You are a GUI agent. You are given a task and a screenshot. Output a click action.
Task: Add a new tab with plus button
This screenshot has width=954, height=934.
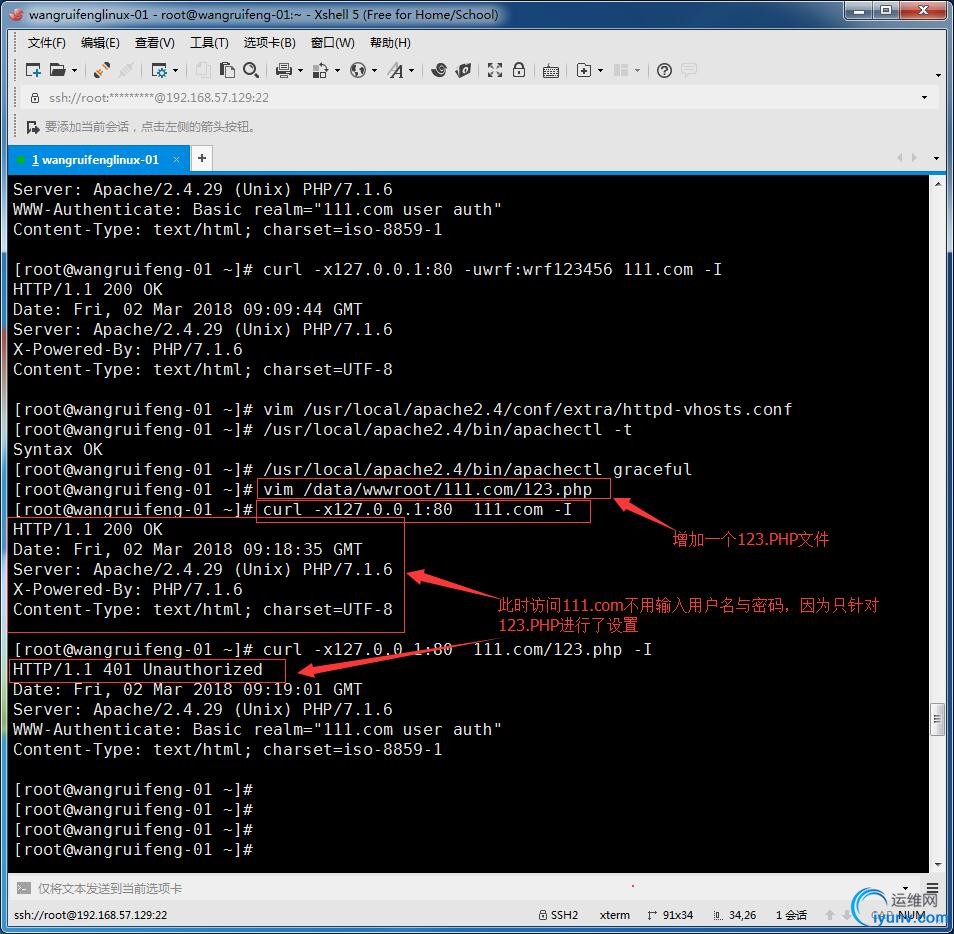click(202, 159)
